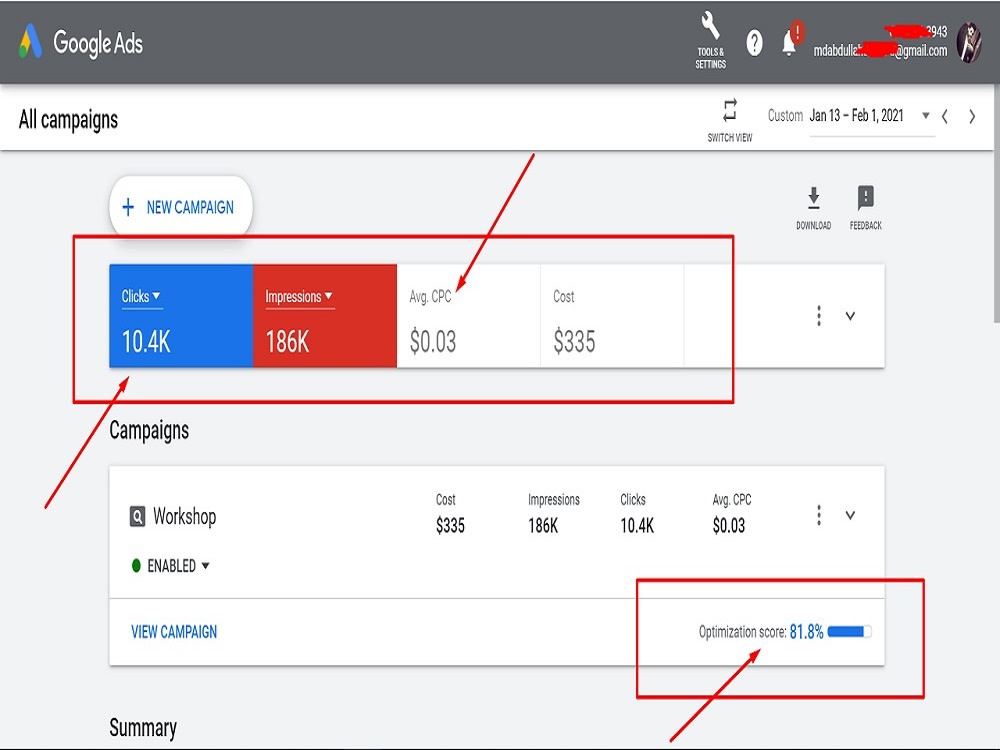1000x750 pixels.
Task: Open Workshop campaign three-dot menu
Action: [819, 515]
